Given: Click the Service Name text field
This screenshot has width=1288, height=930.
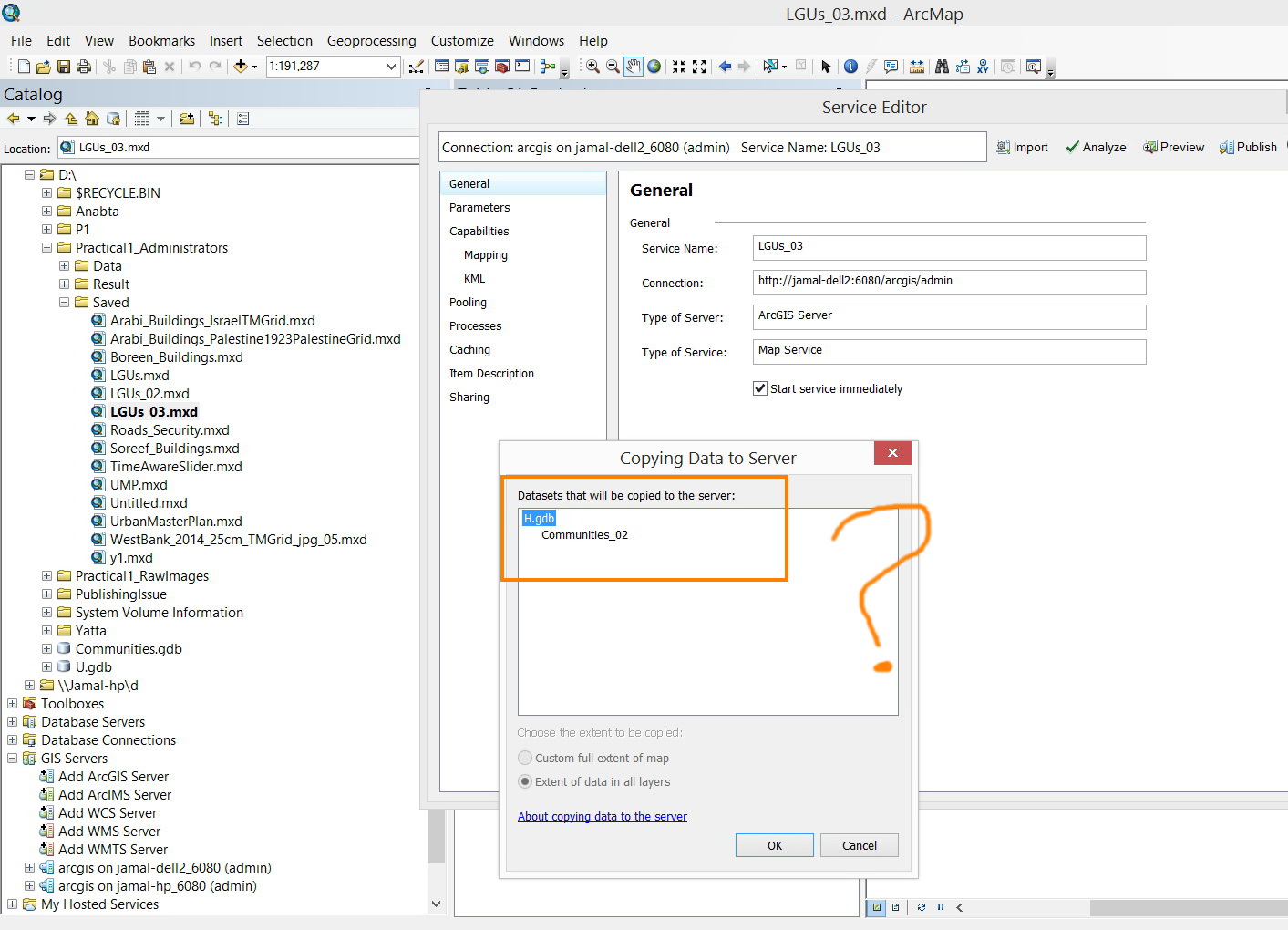Looking at the screenshot, I should tap(949, 247).
